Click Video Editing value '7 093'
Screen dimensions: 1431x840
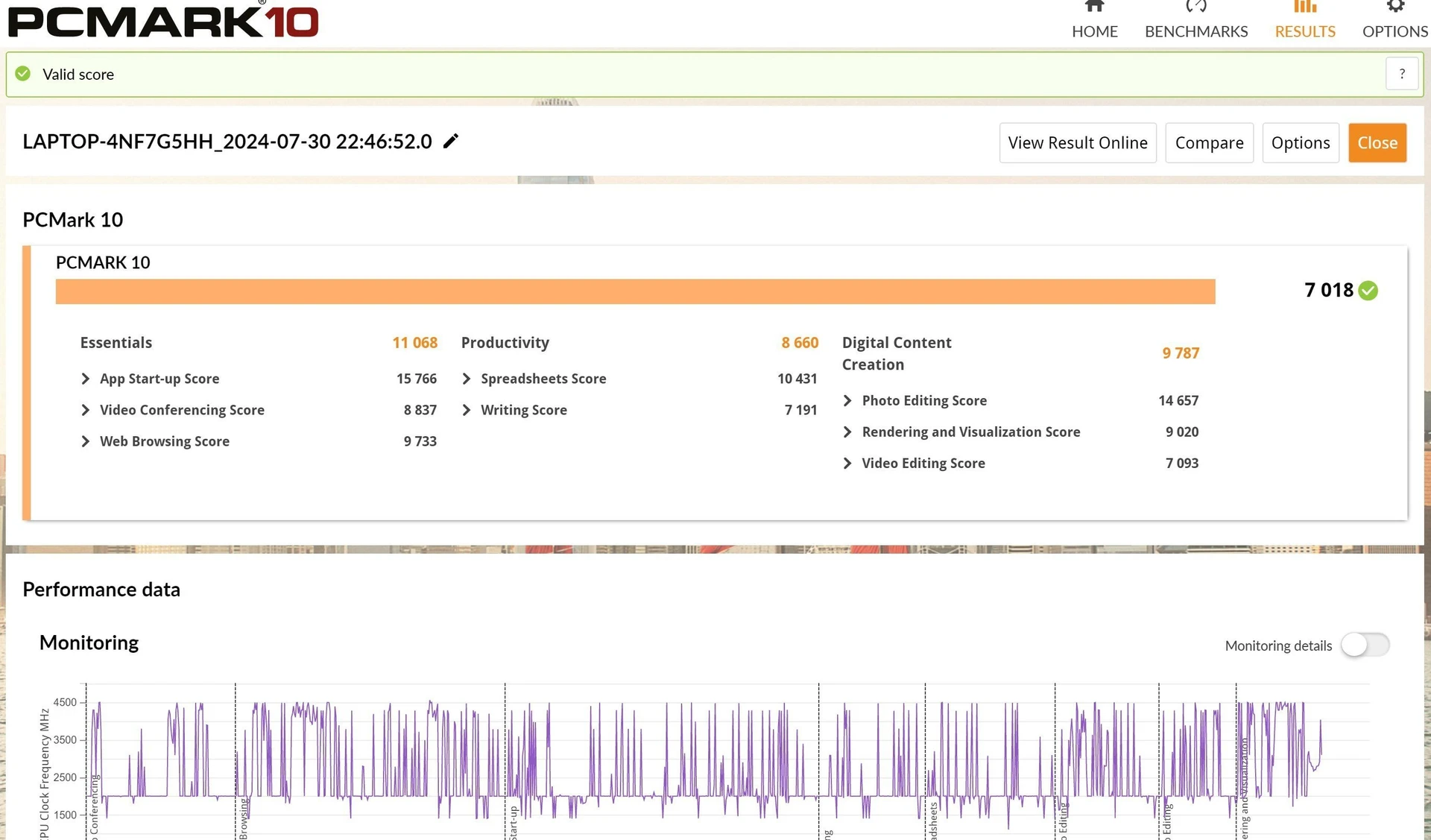point(1182,463)
